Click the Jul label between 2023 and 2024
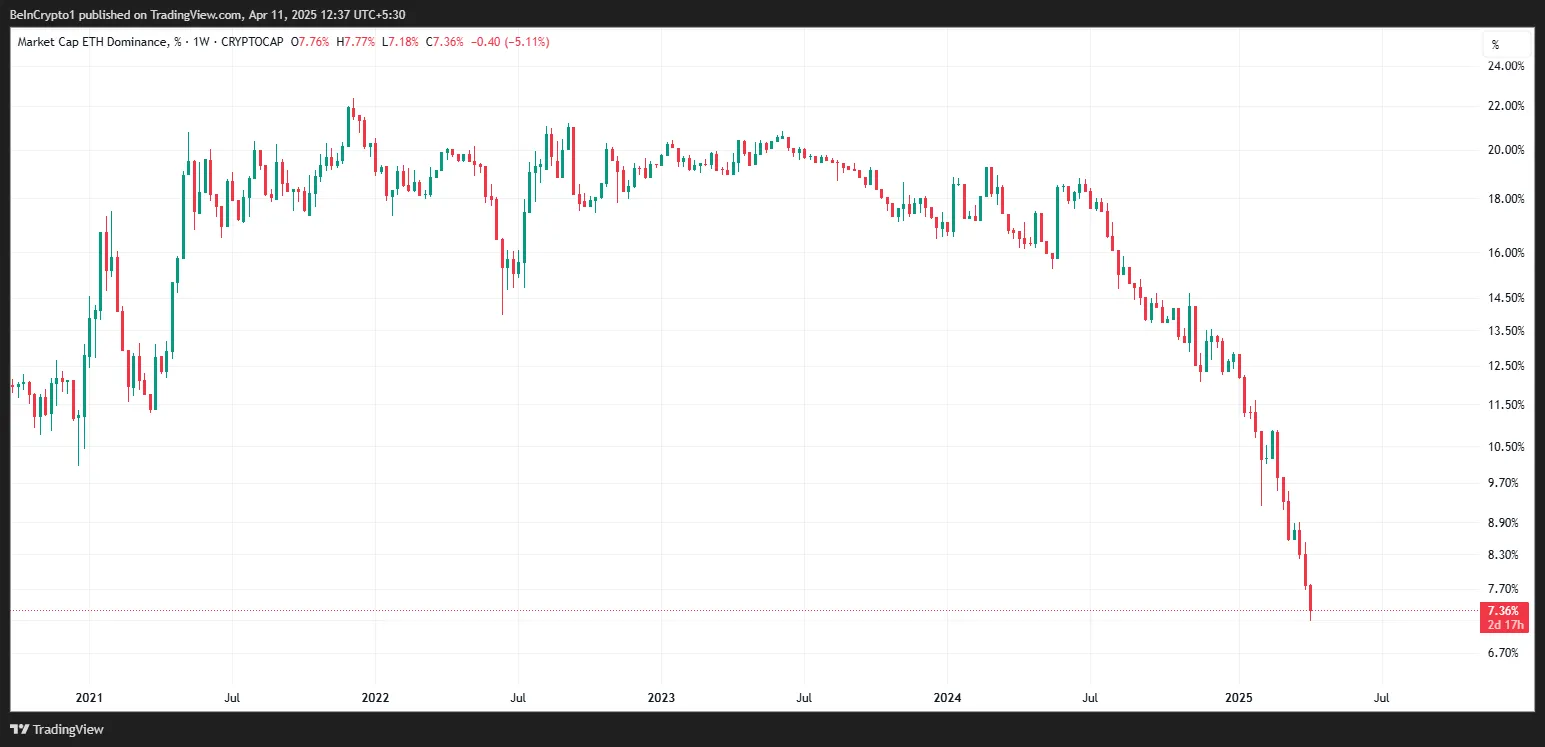Screen dimensions: 1545x747 pyautogui.click(x=803, y=696)
